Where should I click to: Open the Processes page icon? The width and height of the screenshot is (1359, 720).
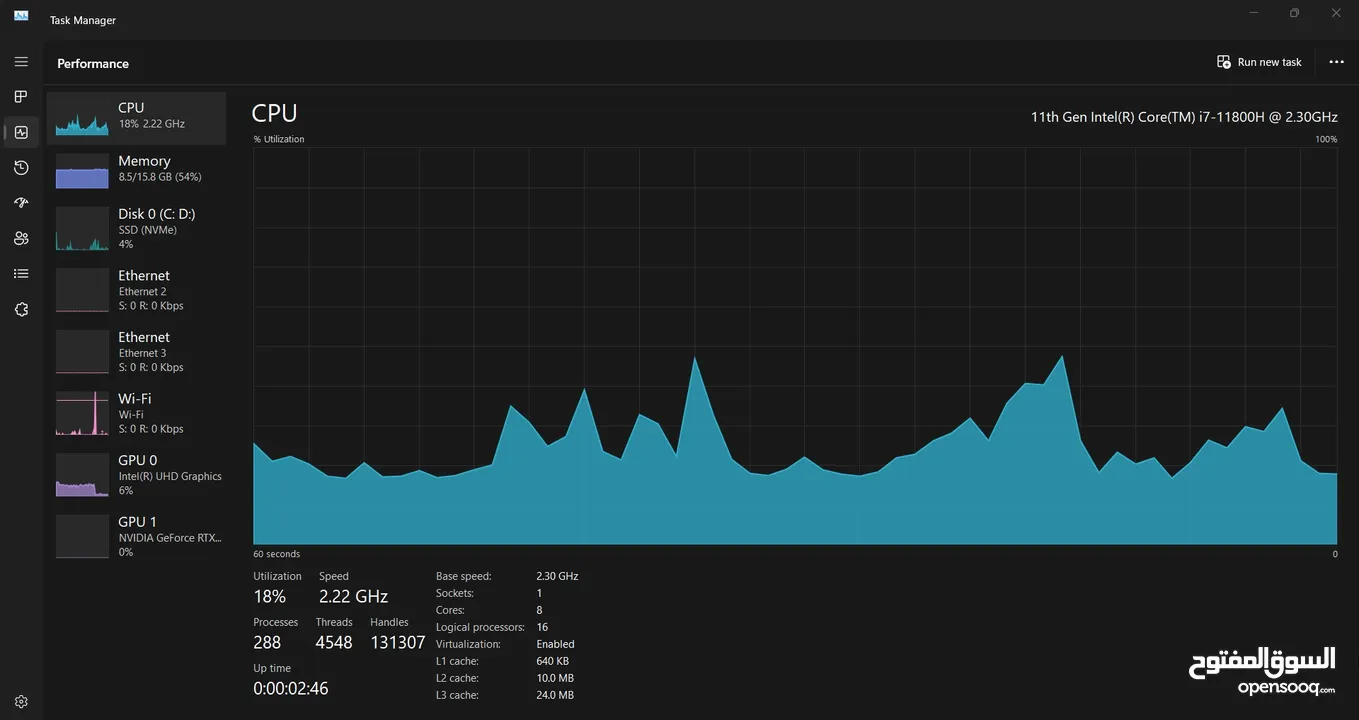point(21,97)
